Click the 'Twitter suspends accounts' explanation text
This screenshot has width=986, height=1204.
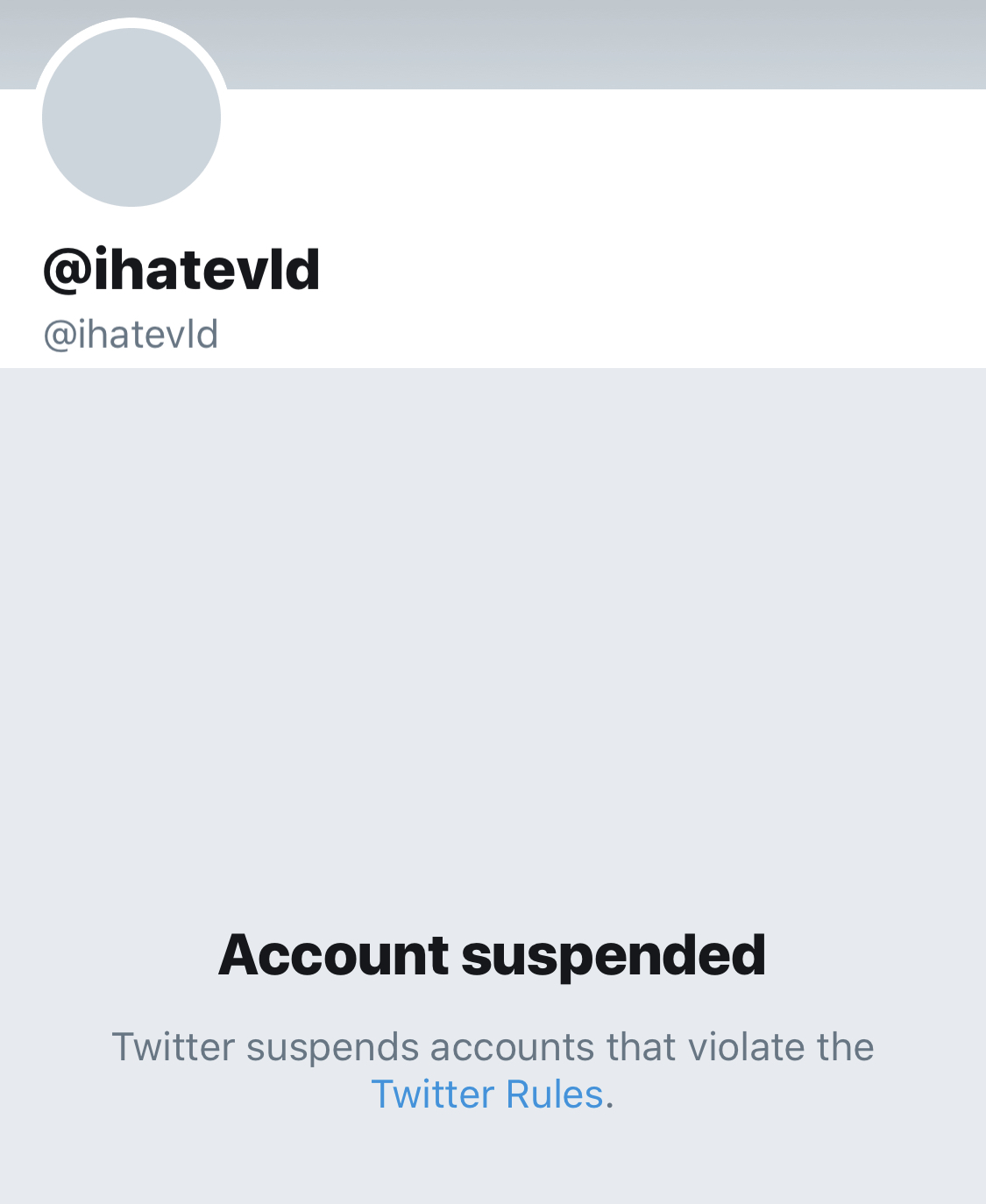coord(493,1070)
